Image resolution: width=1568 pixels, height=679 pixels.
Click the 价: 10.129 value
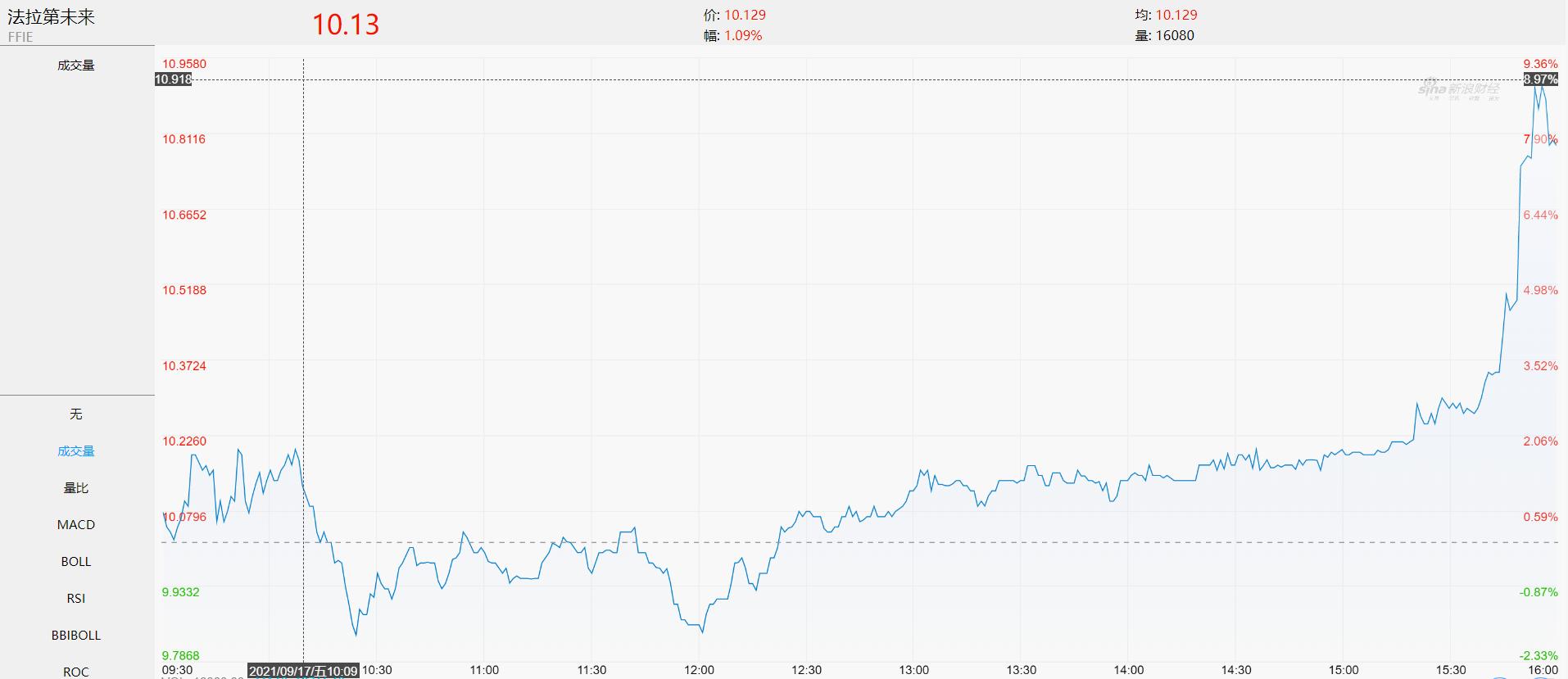tap(735, 15)
